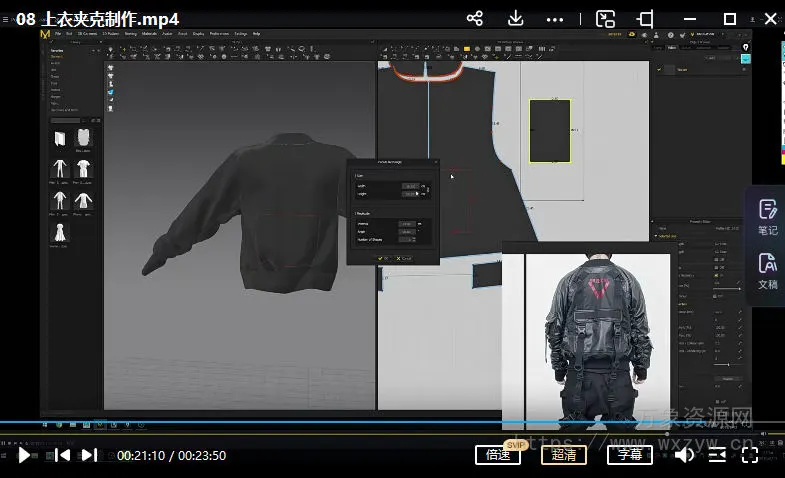Image resolution: width=785 pixels, height=478 pixels.
Task: Click the video progress bar
Action: pos(400,422)
